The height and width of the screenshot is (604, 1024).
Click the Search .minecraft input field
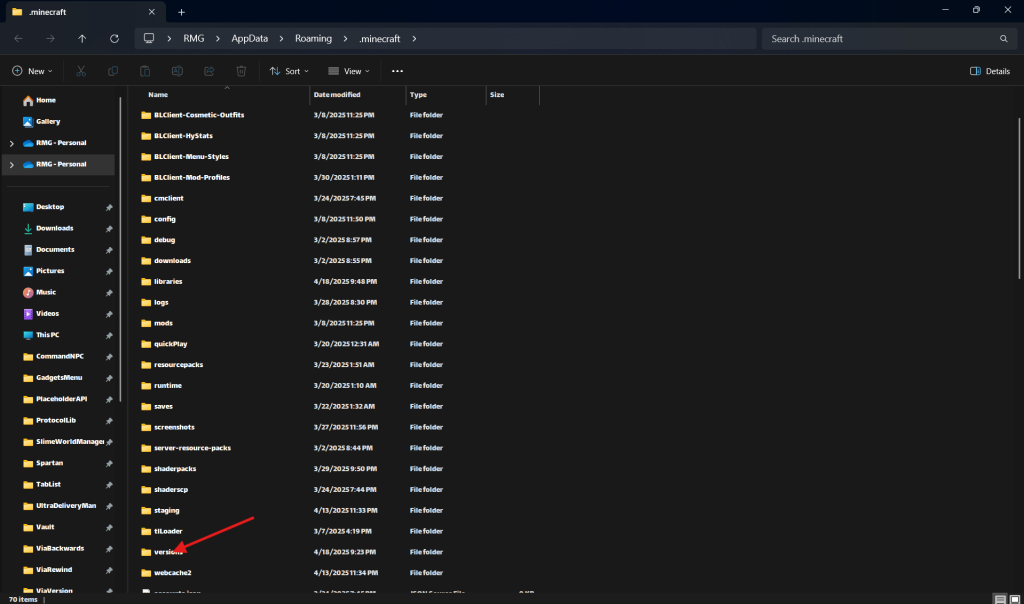[x=880, y=39]
